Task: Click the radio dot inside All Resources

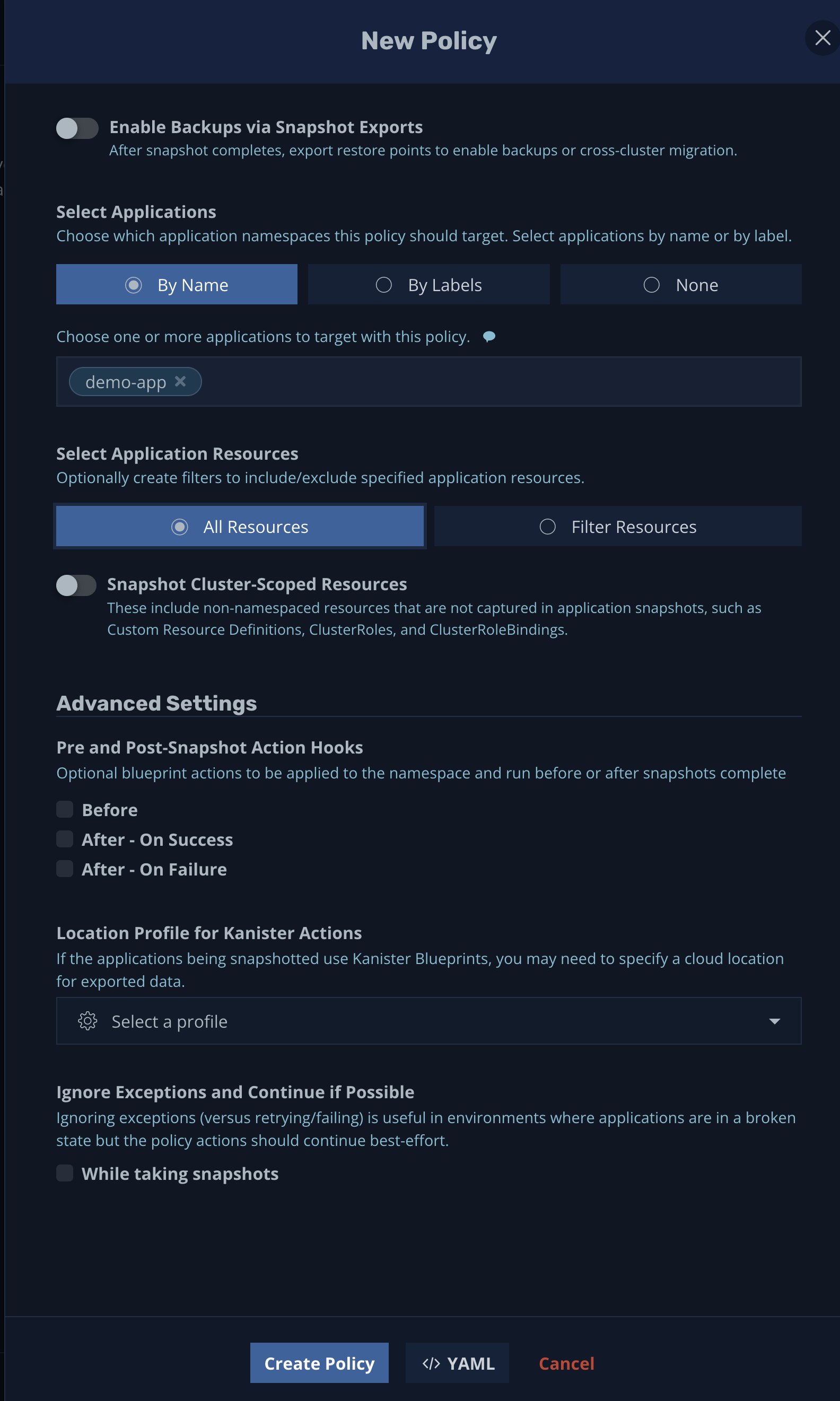Action: (179, 526)
